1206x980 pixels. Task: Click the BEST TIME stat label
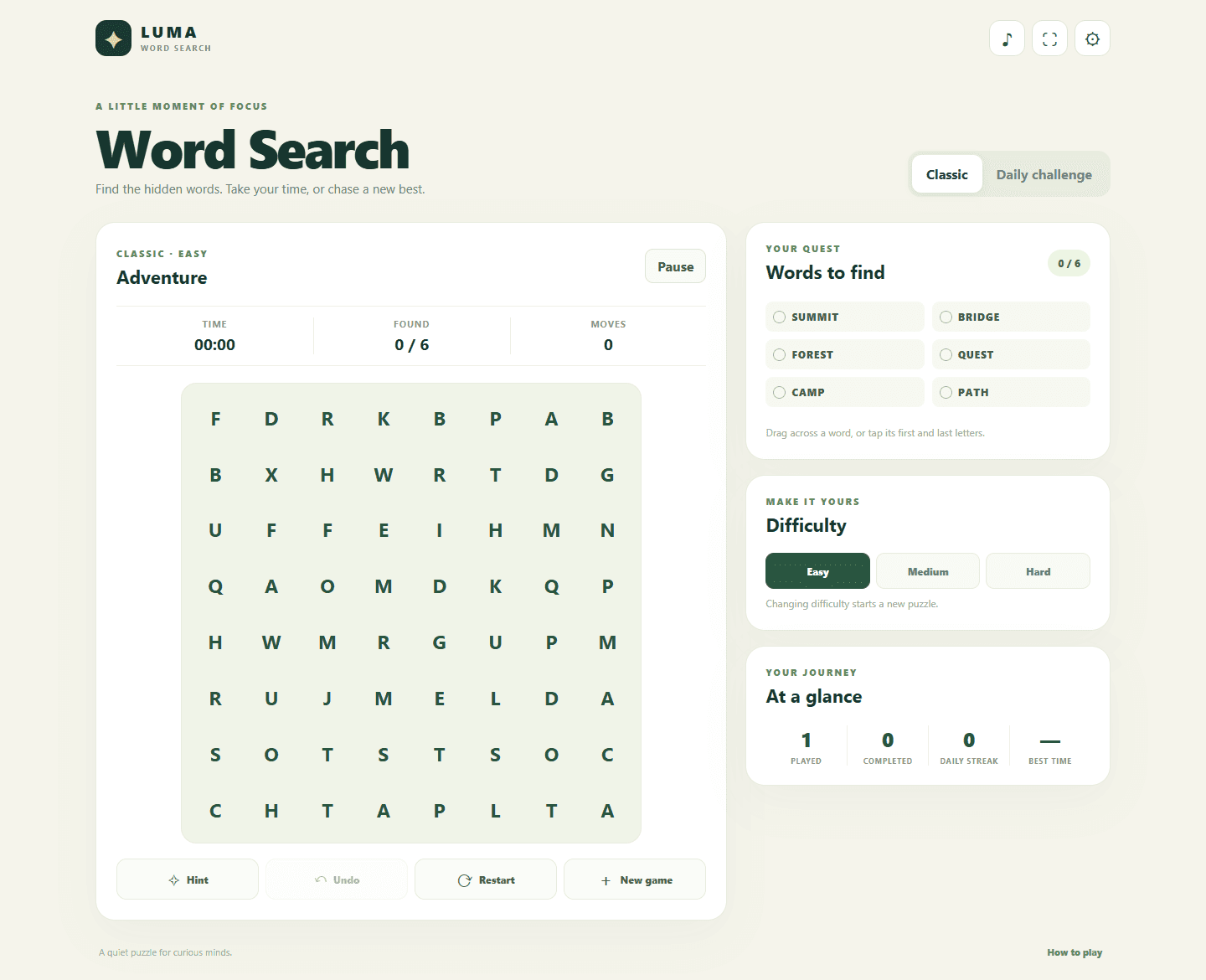[1050, 761]
